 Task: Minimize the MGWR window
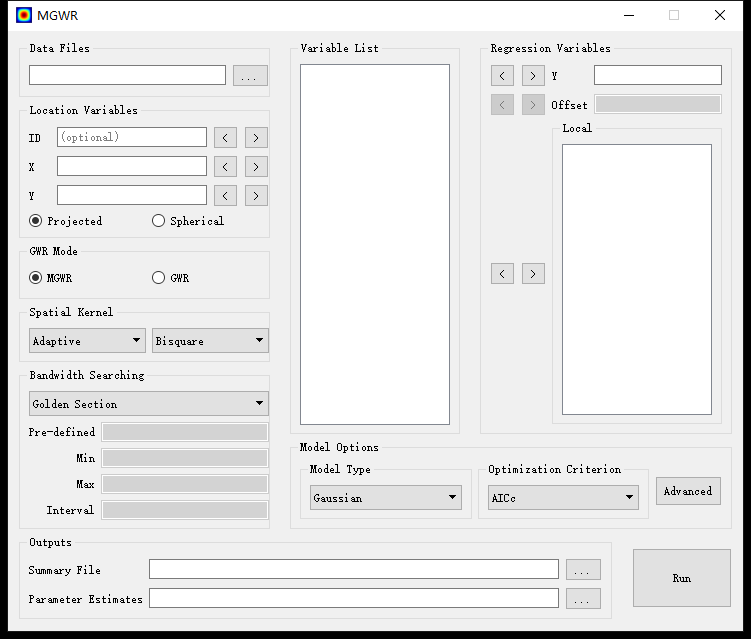629,15
